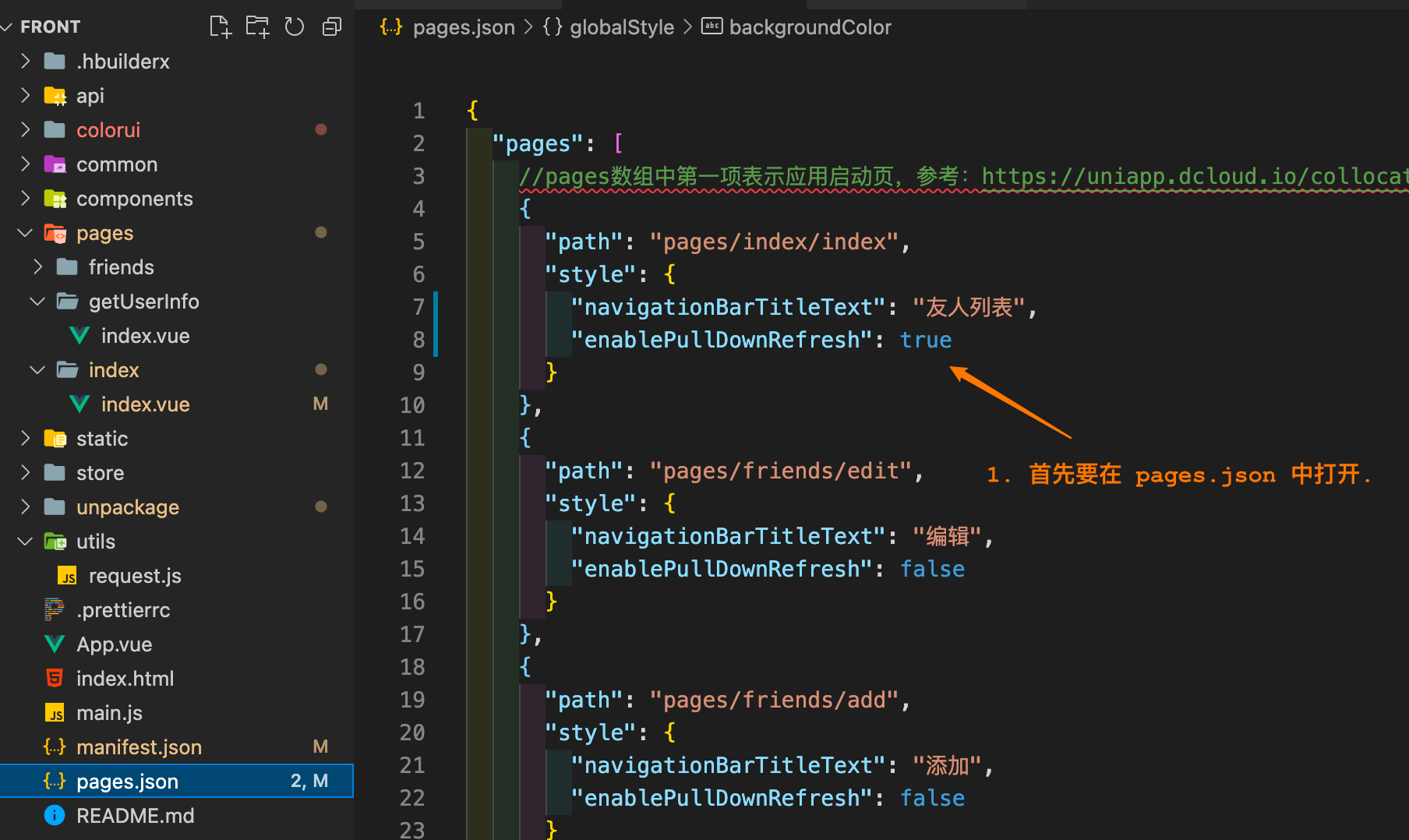
Task: Click the false value on line 22
Action: coord(932,798)
